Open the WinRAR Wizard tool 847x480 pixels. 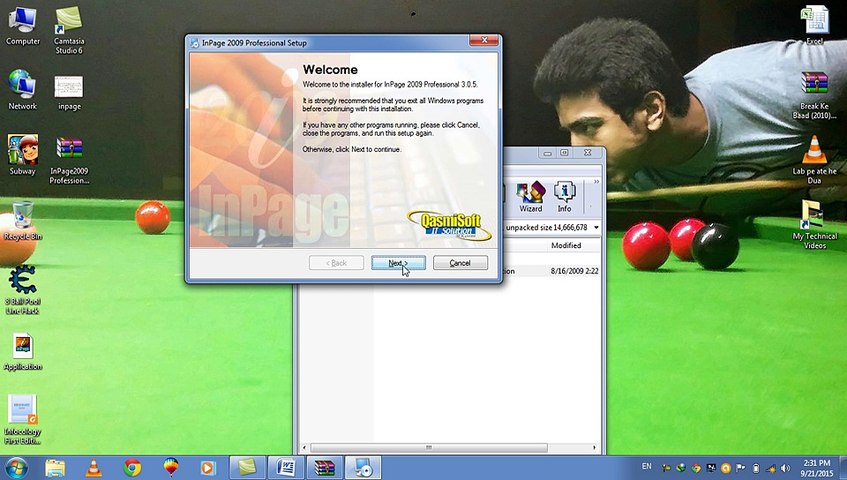[531, 194]
